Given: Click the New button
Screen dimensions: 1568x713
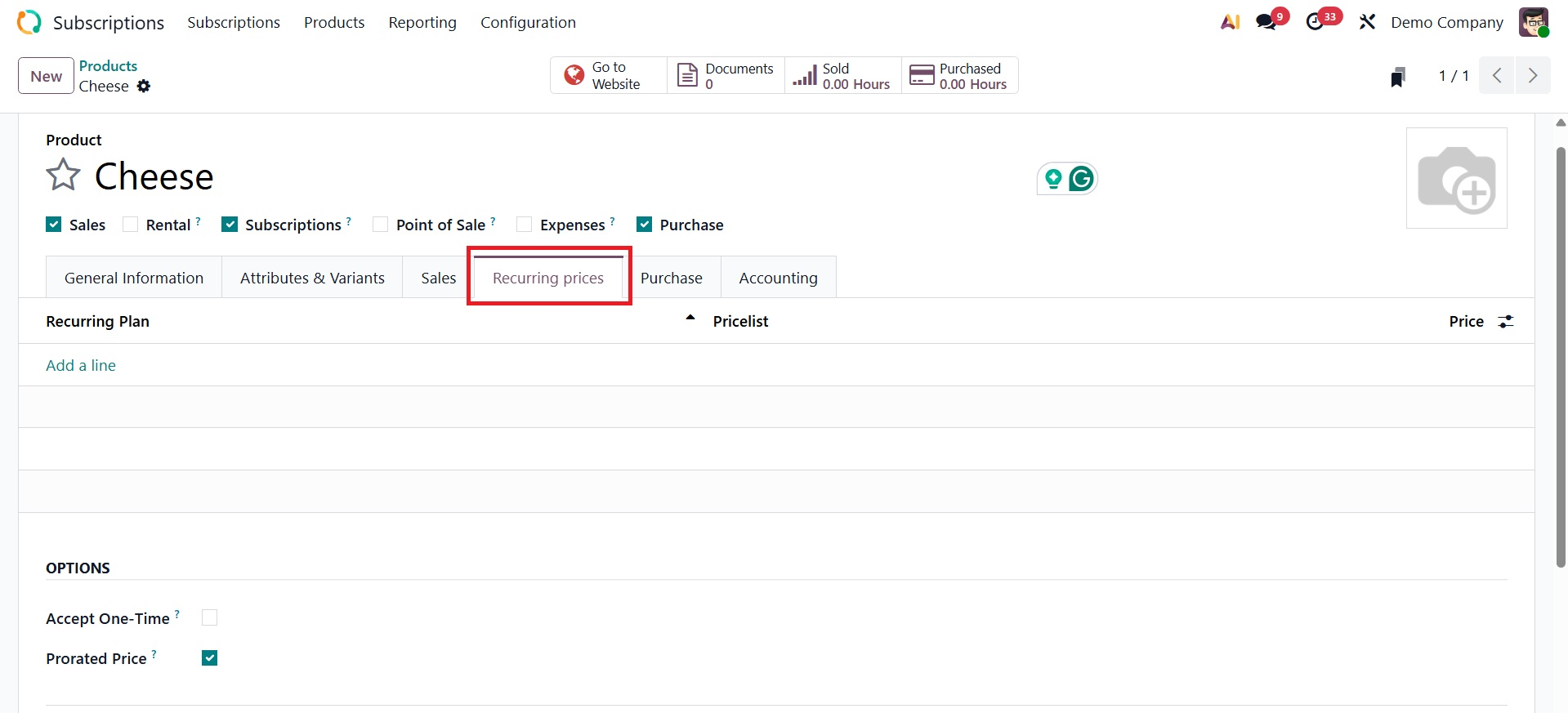Looking at the screenshot, I should pos(47,76).
